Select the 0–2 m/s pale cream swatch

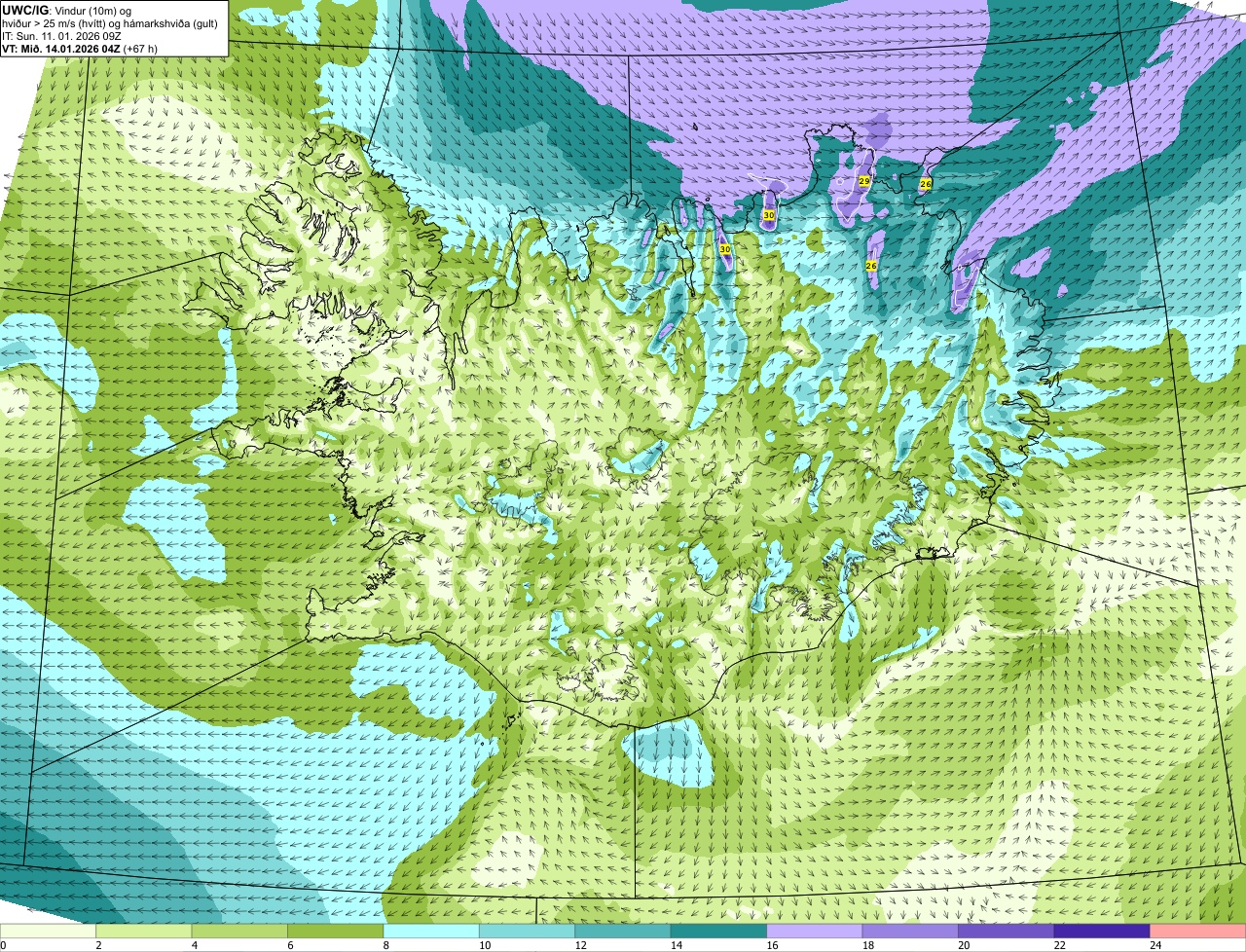(x=49, y=931)
